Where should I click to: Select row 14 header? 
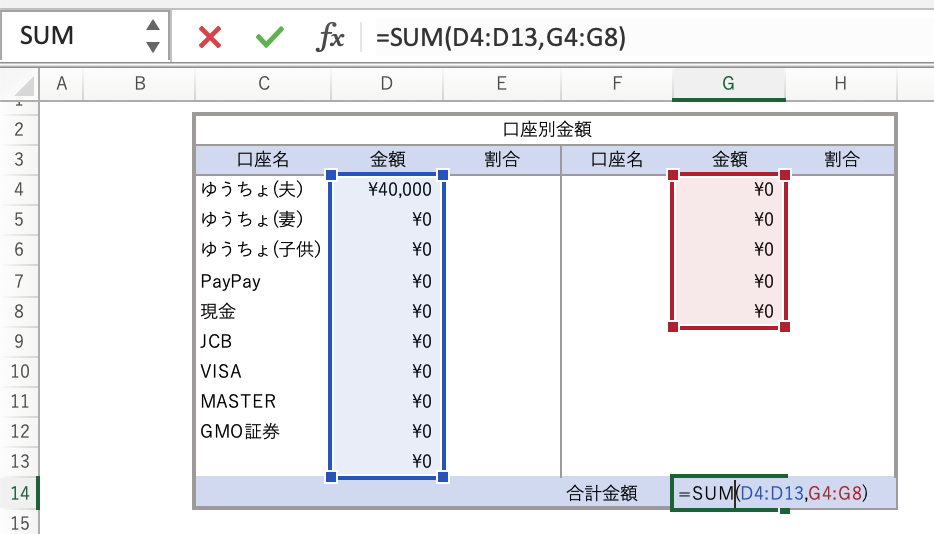20,493
